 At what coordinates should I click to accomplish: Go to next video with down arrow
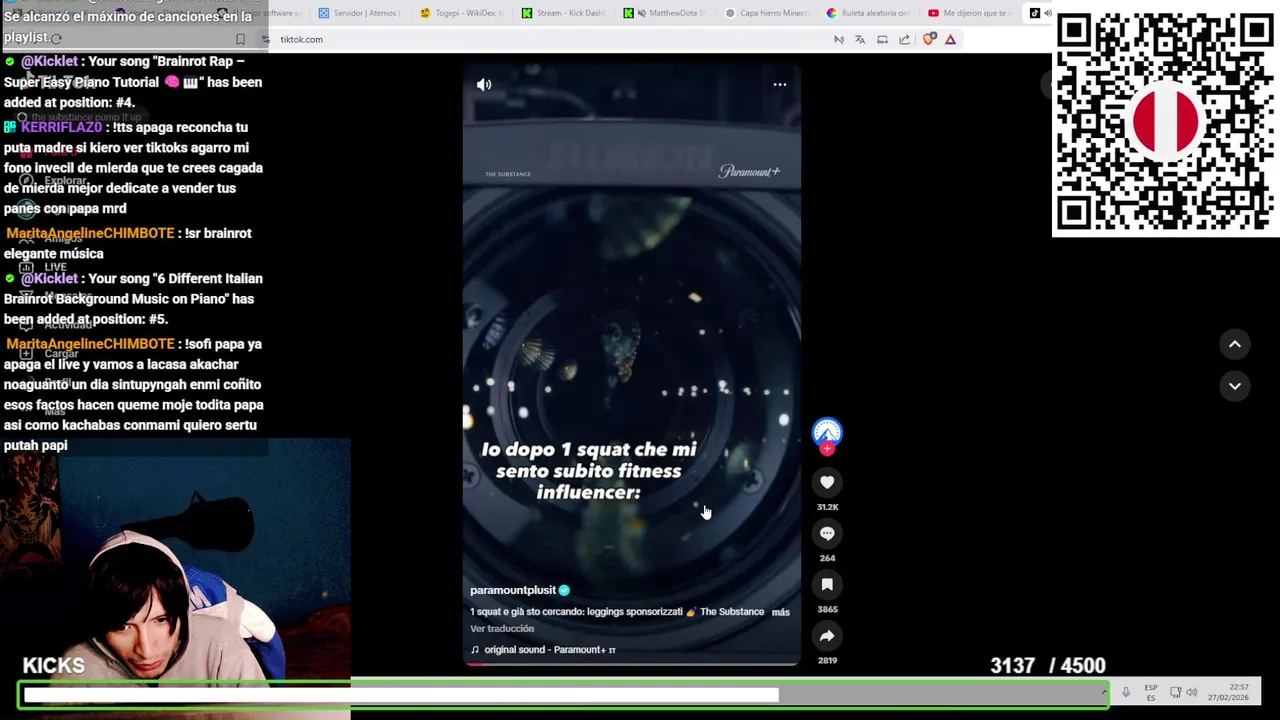coord(1235,386)
